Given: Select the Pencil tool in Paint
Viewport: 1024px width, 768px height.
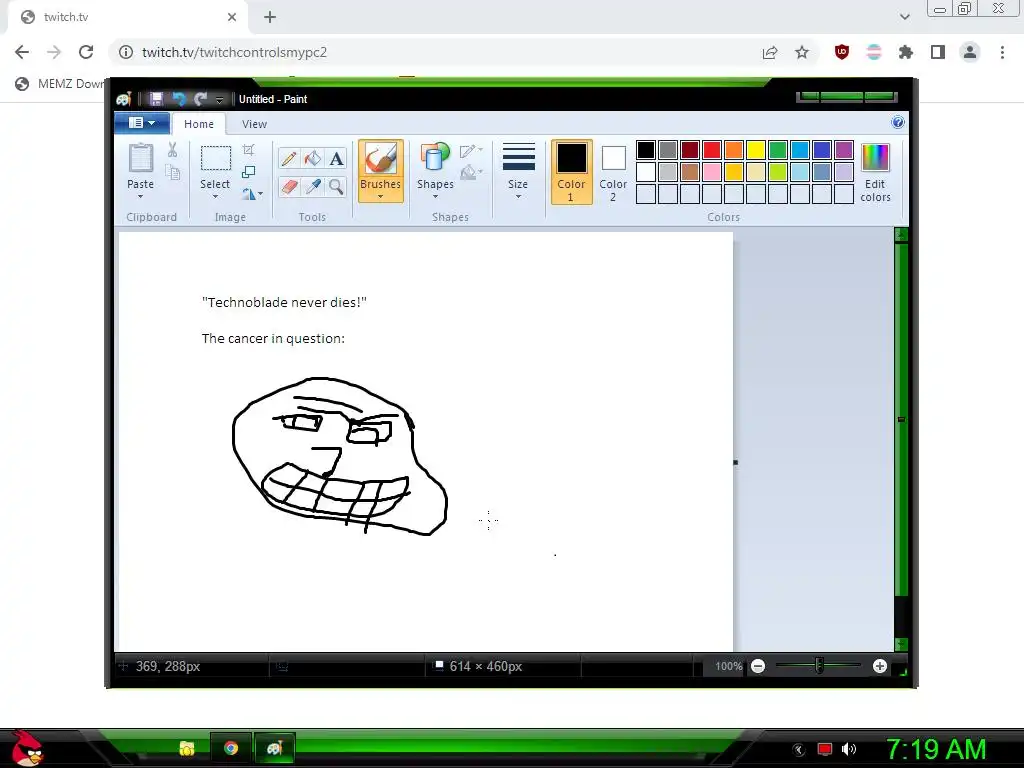Looking at the screenshot, I should point(289,159).
